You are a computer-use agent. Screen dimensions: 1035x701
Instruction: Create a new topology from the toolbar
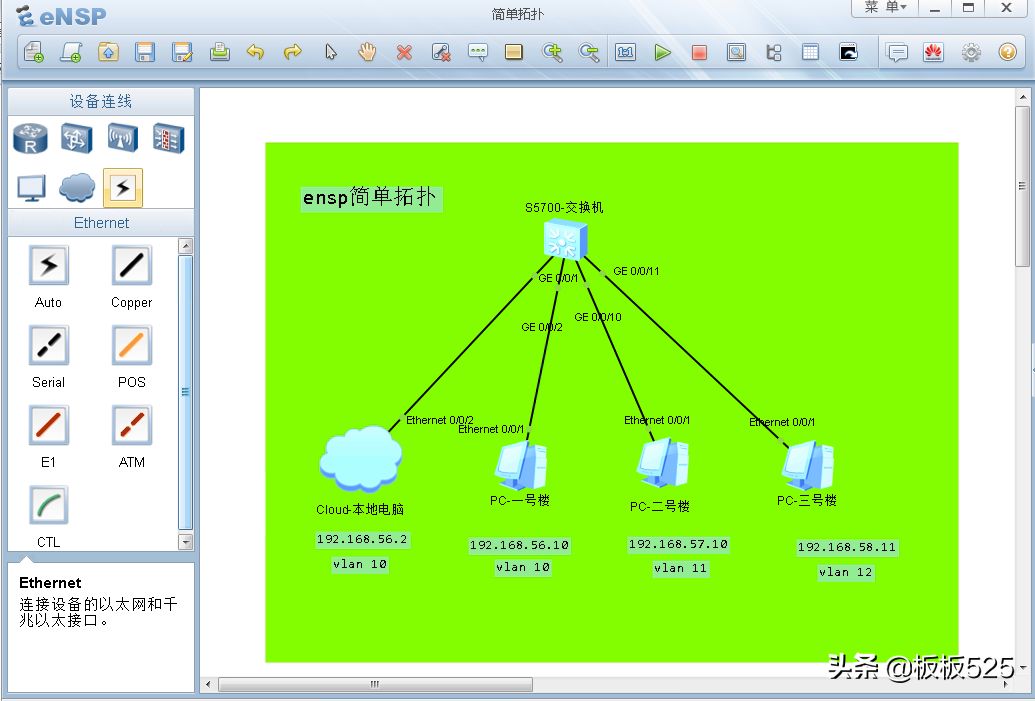click(x=34, y=52)
